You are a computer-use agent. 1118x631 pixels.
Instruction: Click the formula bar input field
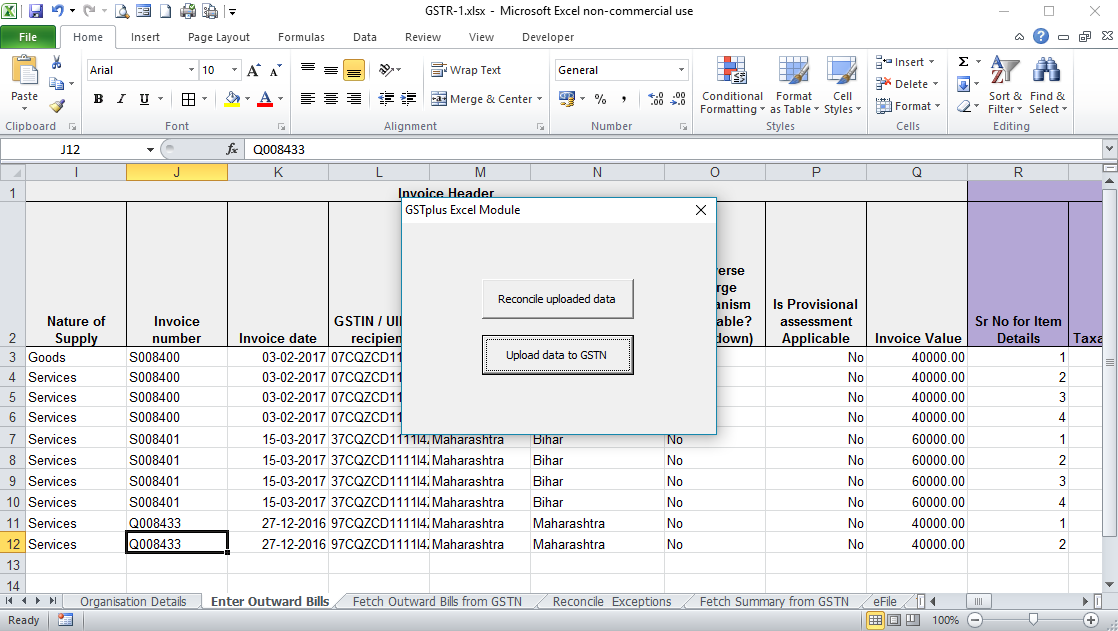point(670,149)
